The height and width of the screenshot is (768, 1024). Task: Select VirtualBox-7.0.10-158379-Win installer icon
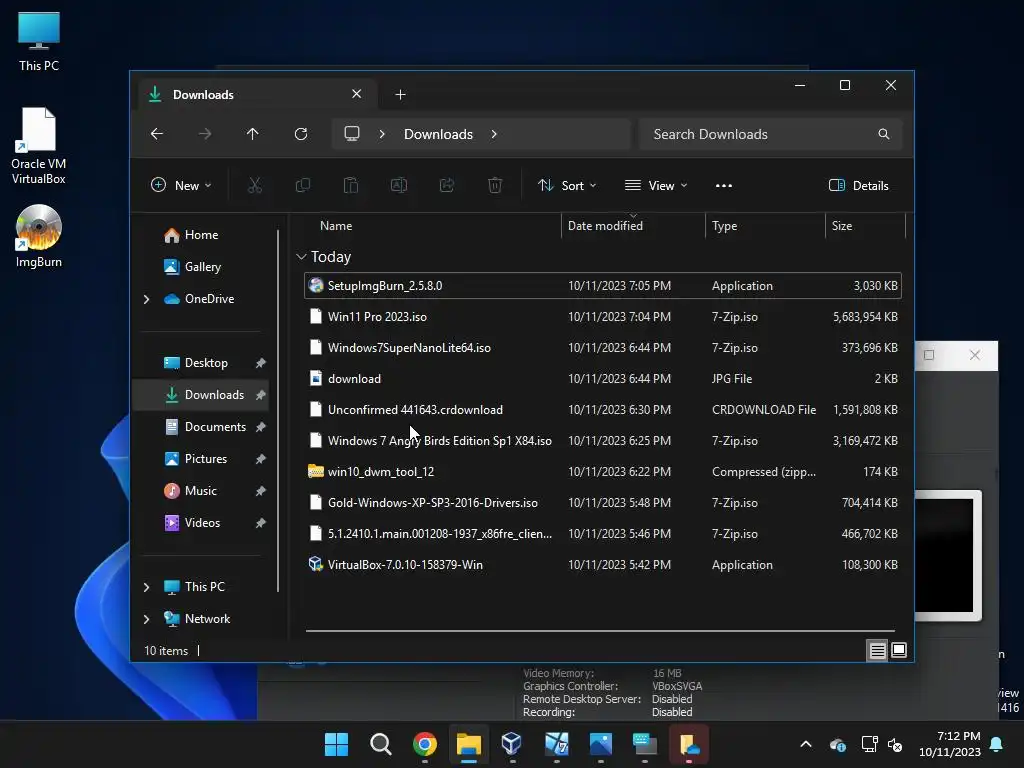(315, 564)
